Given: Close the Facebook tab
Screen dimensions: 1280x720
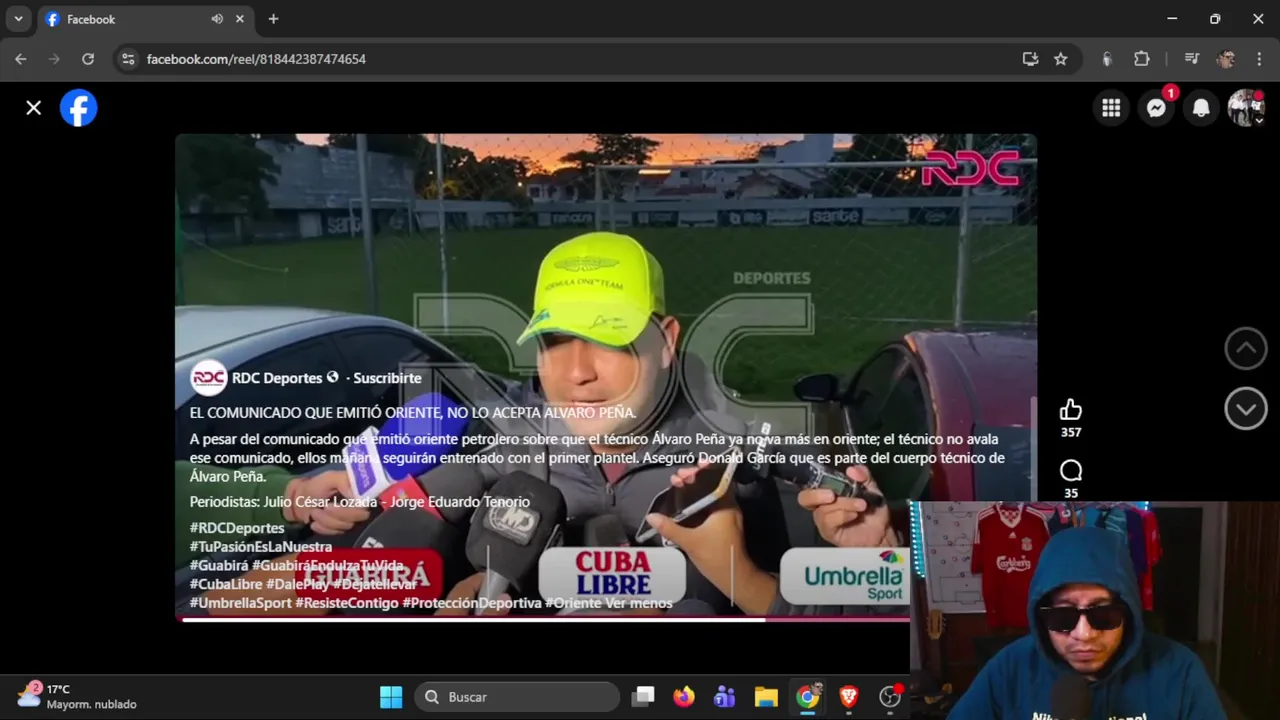Looking at the screenshot, I should click(240, 19).
